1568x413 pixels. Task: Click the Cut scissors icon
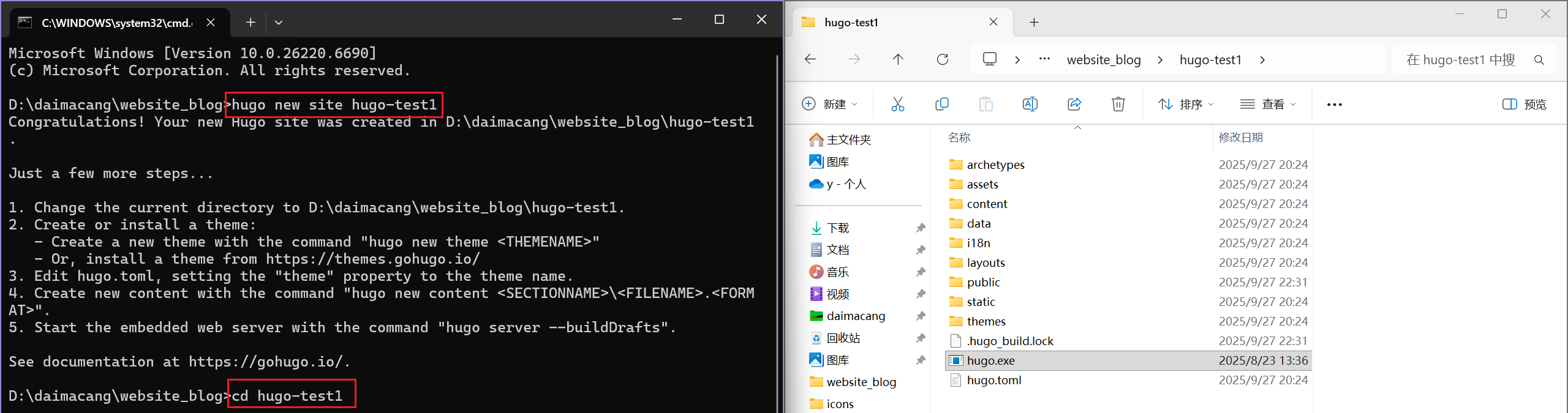897,105
